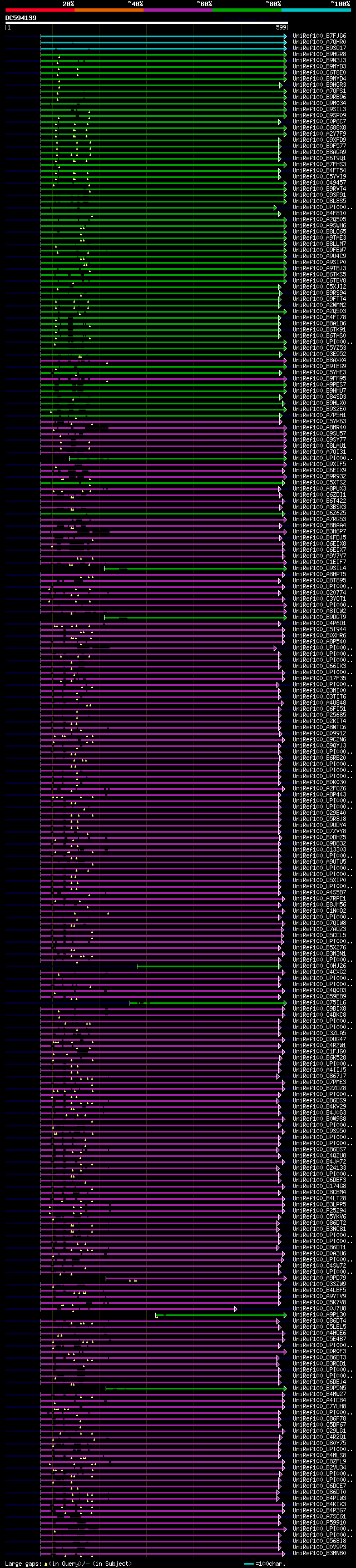Viewport: 356px width, 1568px height.
Task: Open hit UniRef100_B9N3J3
Action: (319, 60)
